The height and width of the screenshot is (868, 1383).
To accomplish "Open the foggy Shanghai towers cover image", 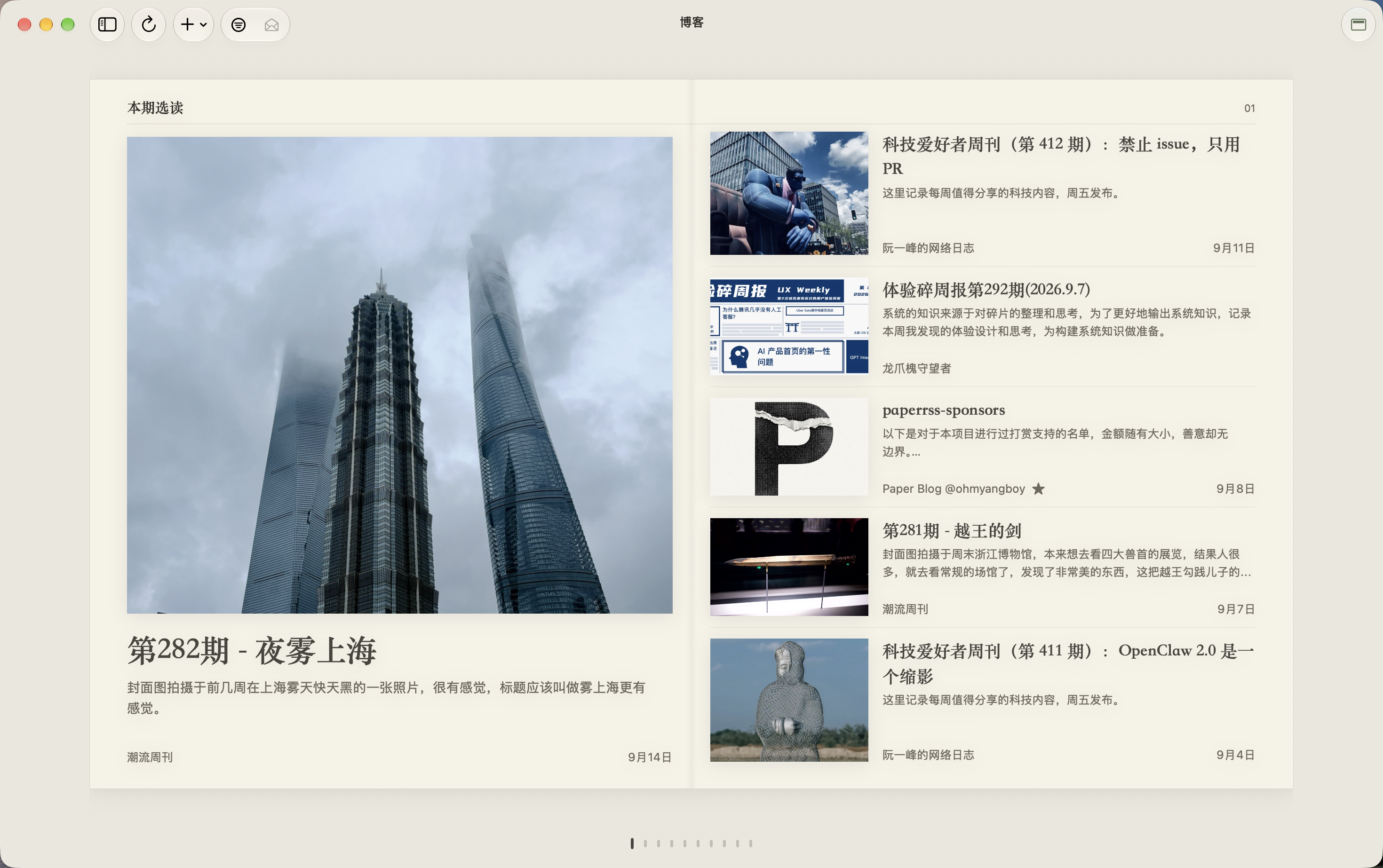I will tap(400, 375).
